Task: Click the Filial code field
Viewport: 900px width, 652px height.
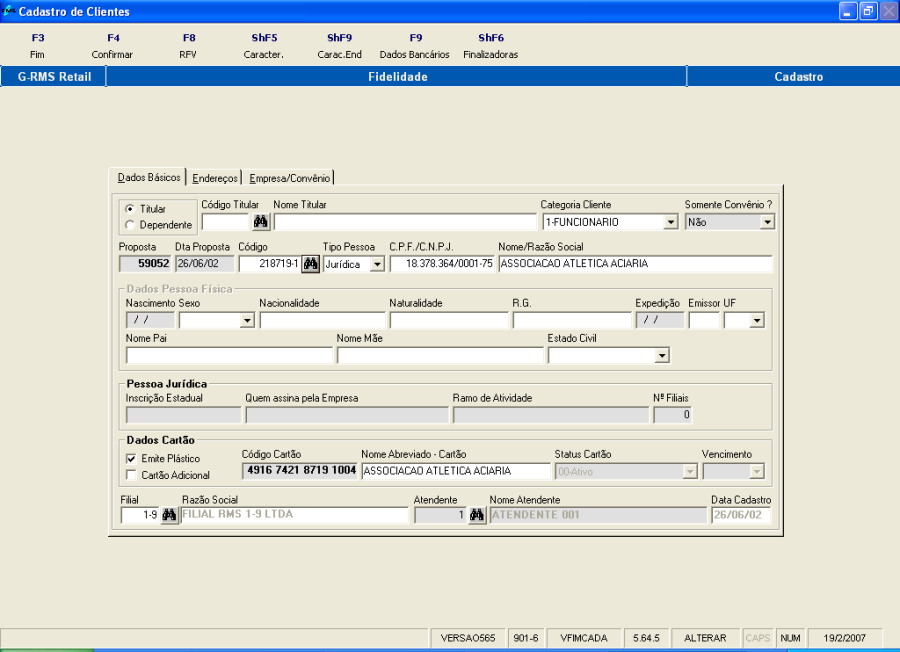Action: [140, 515]
